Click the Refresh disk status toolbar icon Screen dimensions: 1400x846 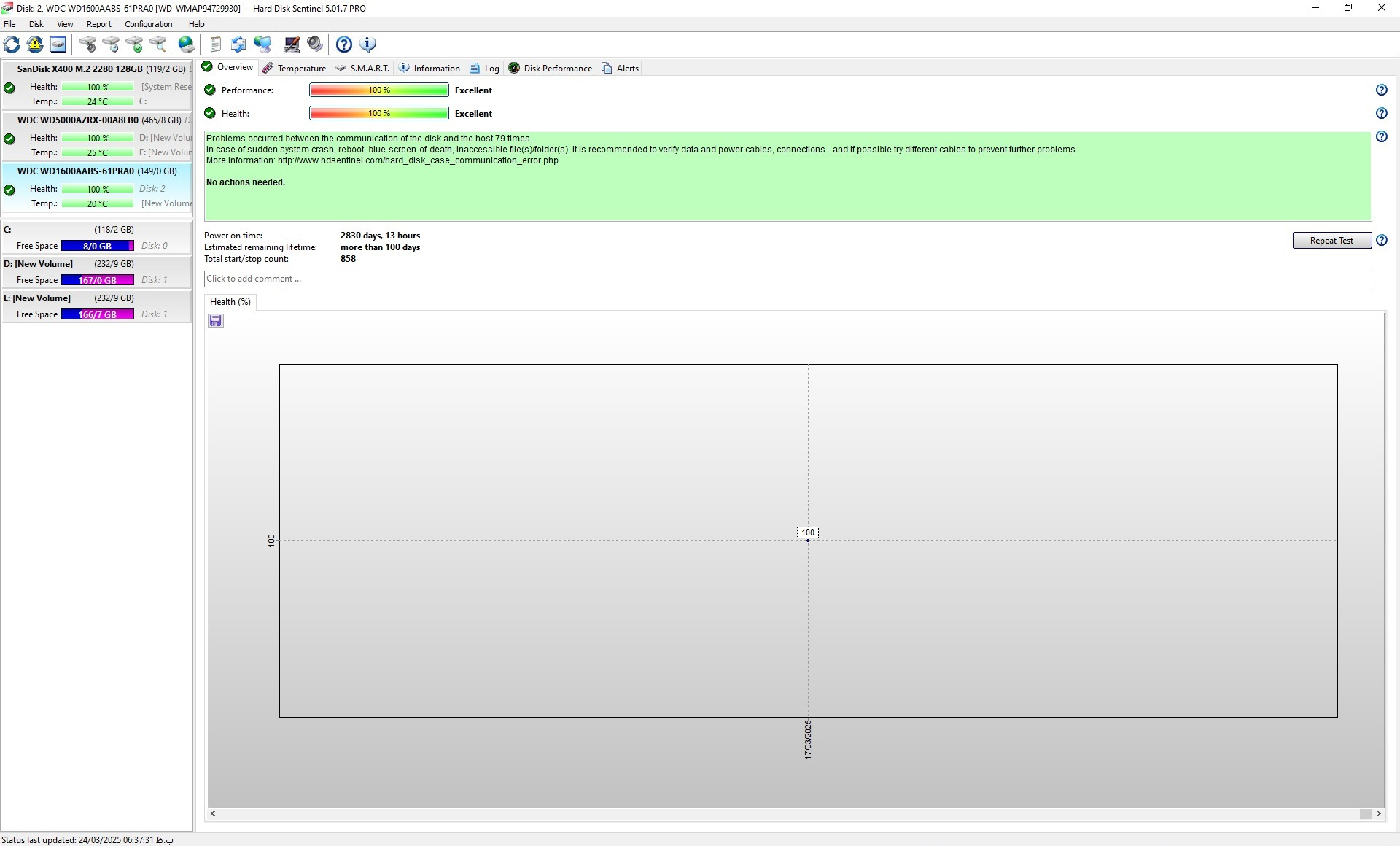[x=12, y=44]
